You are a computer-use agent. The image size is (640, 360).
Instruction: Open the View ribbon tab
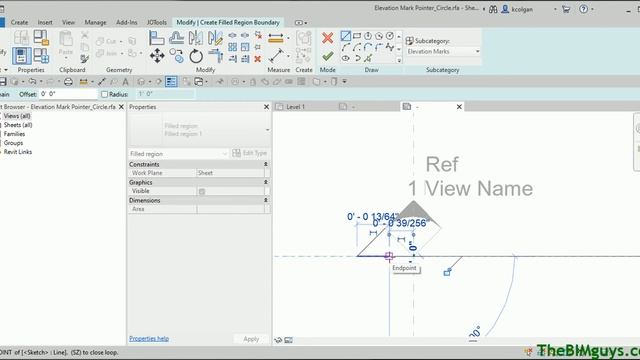point(68,22)
